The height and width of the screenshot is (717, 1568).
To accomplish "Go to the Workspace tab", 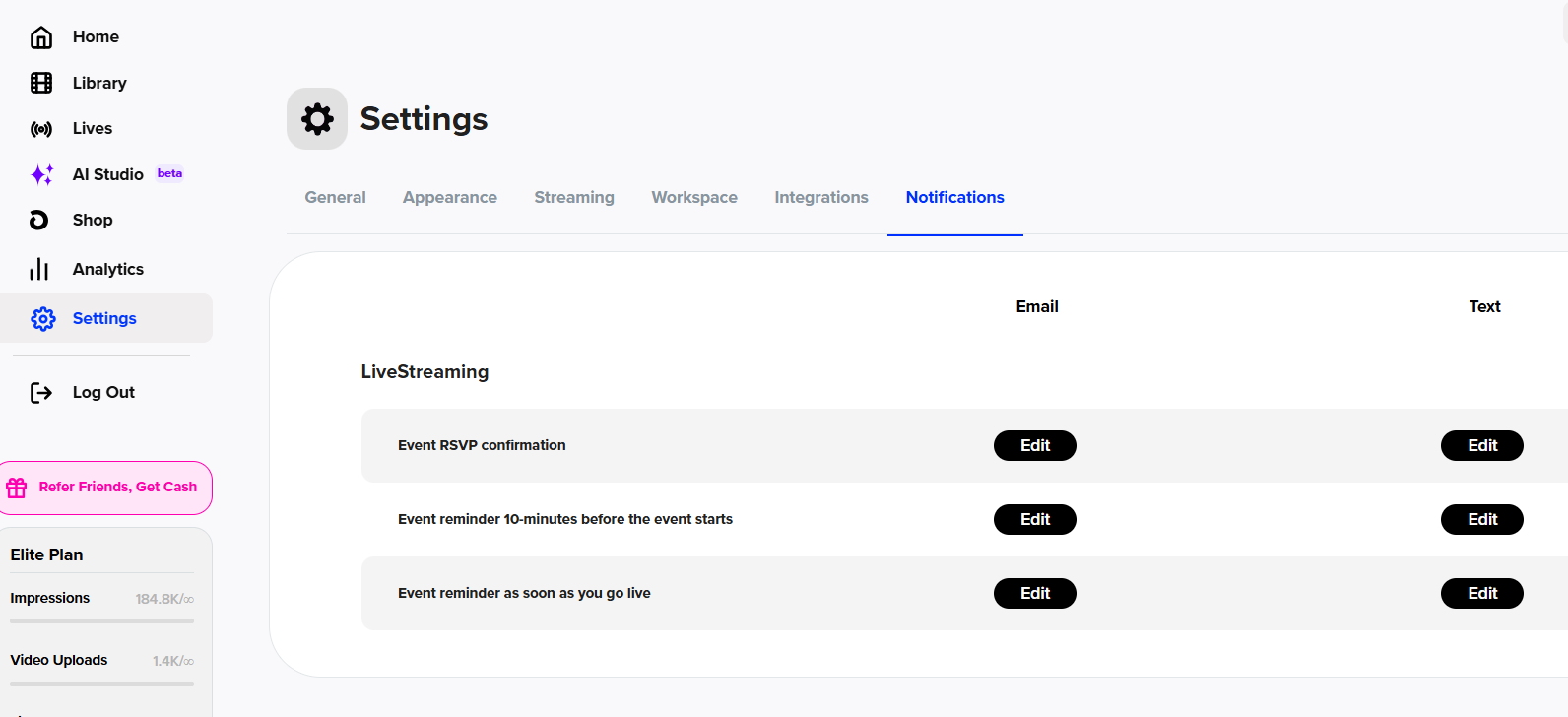I will pyautogui.click(x=694, y=197).
